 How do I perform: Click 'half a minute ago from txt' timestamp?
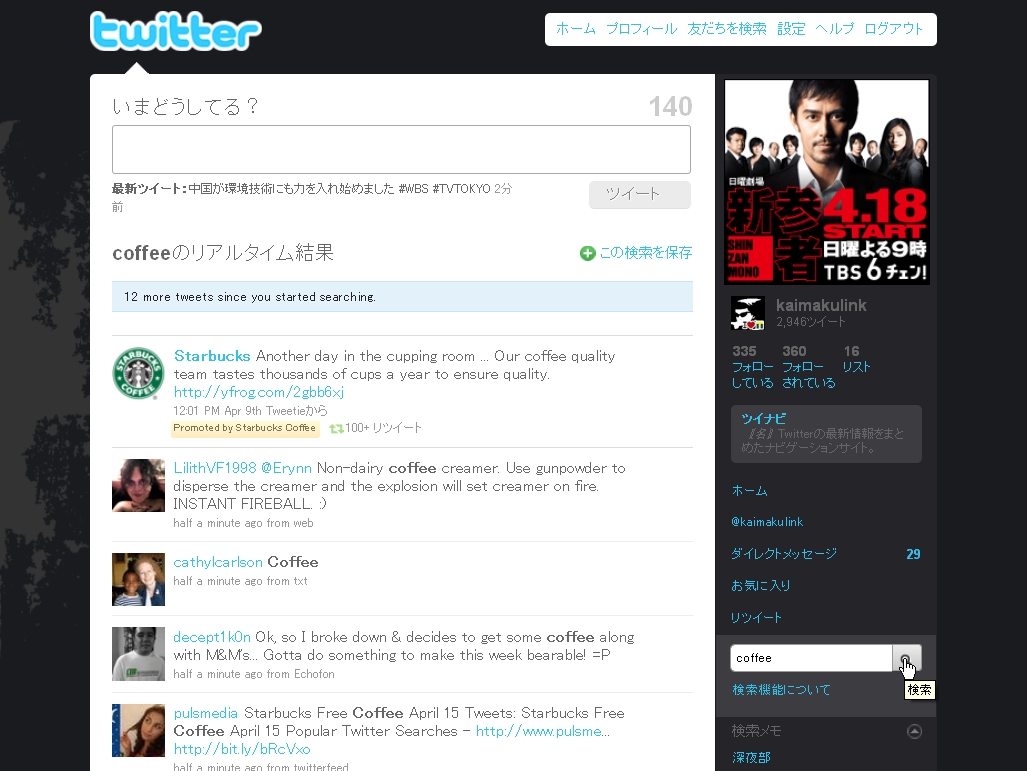coord(240,581)
